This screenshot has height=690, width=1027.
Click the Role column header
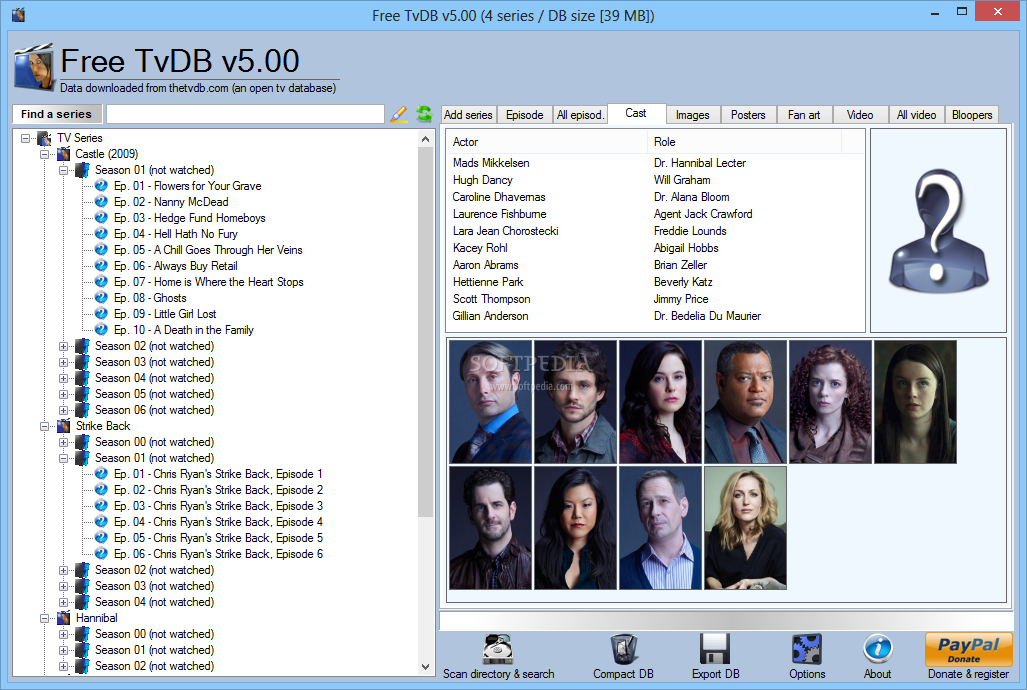744,142
